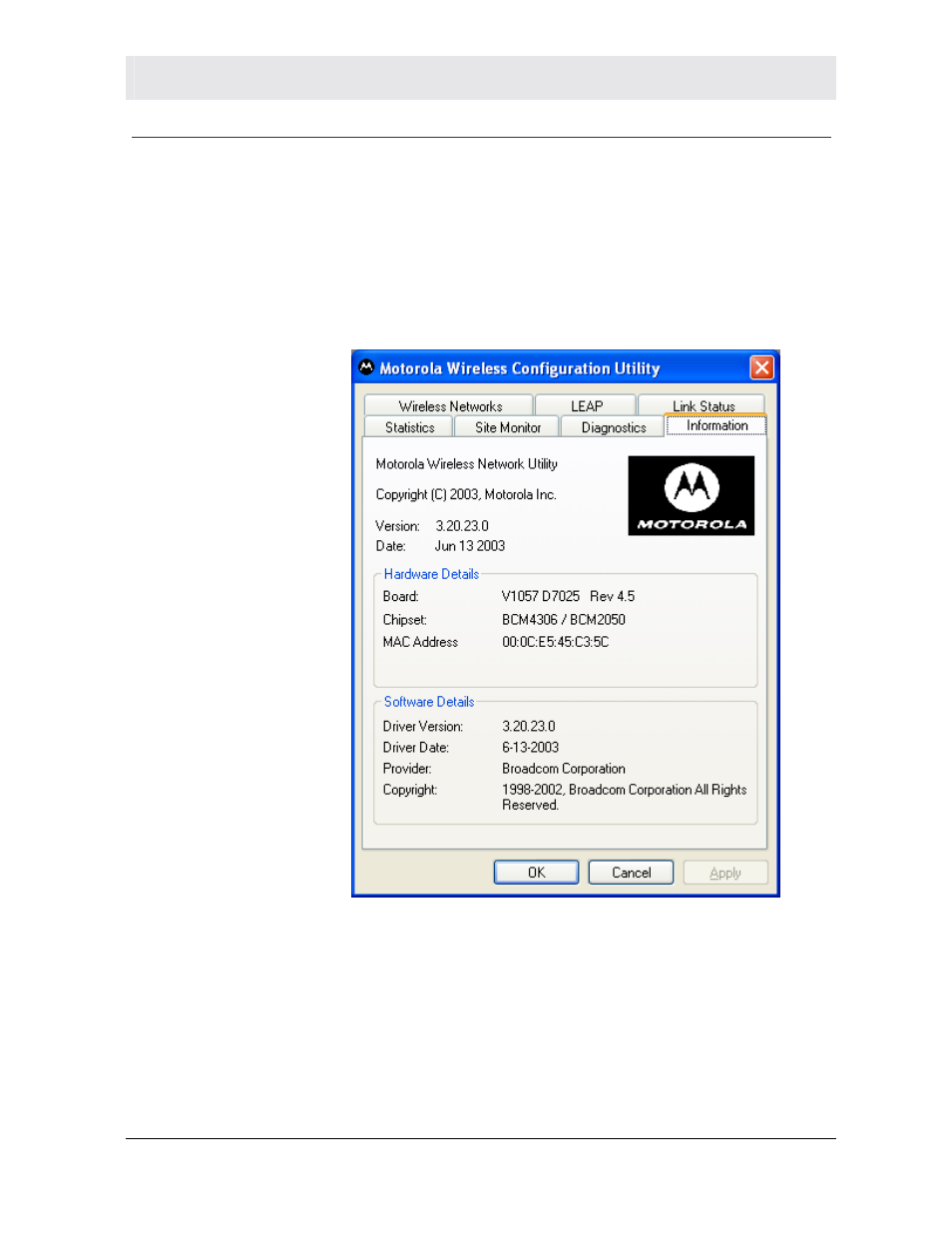This screenshot has height=1233, width=952.
Task: Click the title text Motorola Wireless Configuration Utility
Action: tap(519, 368)
